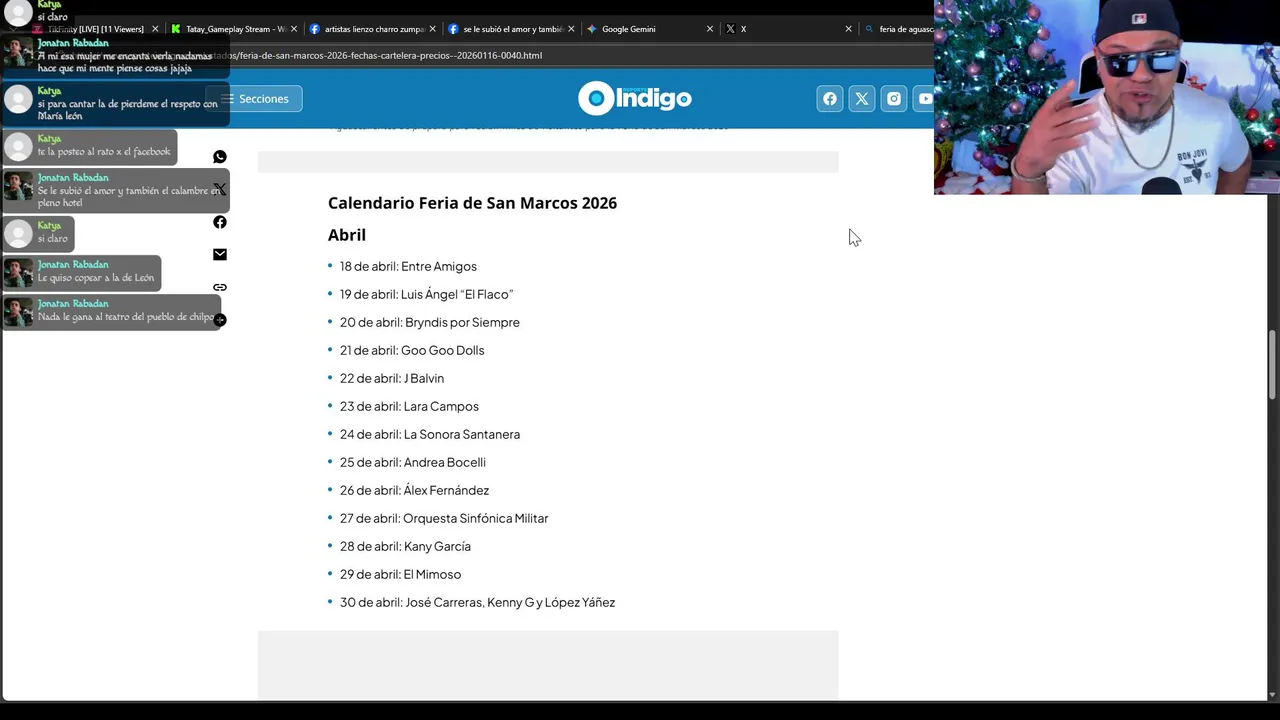Open Facebook icon in site header
The width and height of the screenshot is (1280, 720).
click(x=830, y=98)
